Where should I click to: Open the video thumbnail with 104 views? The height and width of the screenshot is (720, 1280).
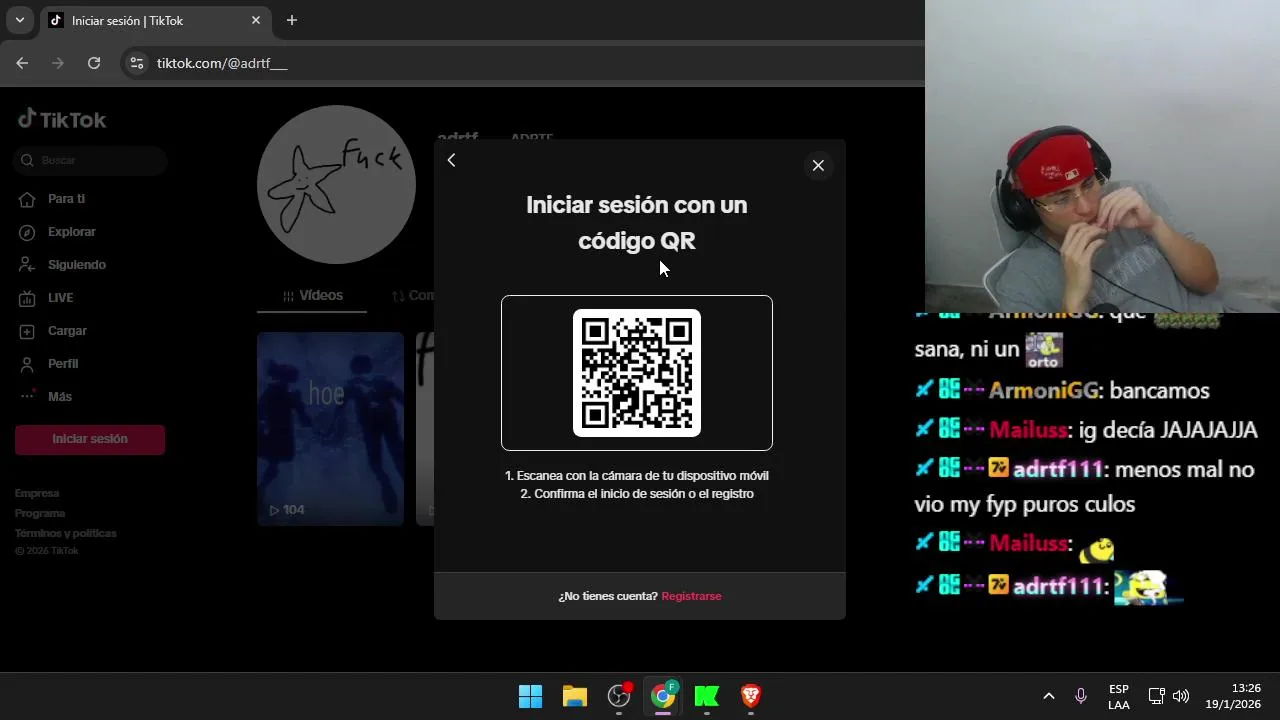[x=330, y=429]
